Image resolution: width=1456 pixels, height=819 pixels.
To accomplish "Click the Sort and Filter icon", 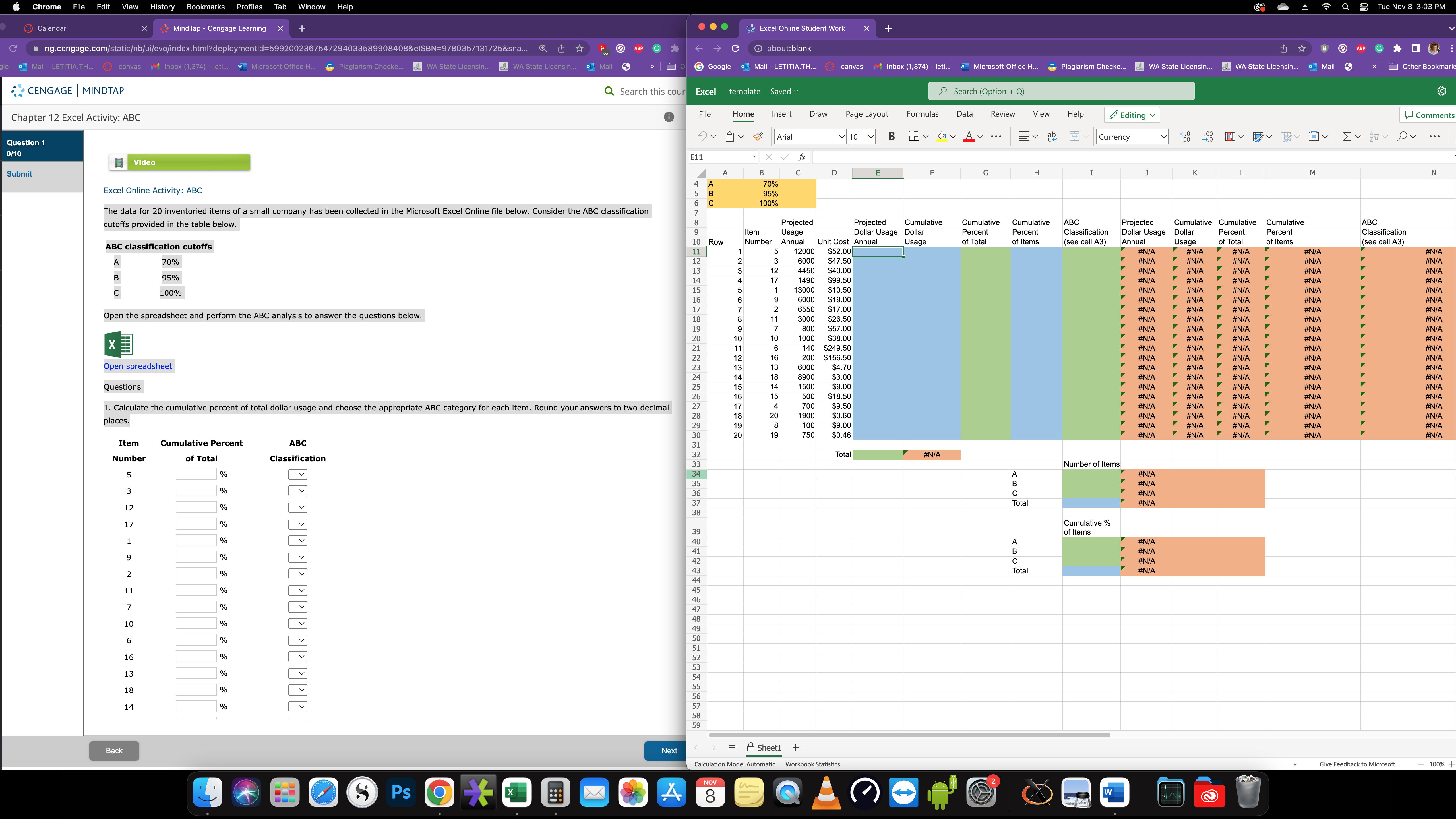I will click(1374, 136).
